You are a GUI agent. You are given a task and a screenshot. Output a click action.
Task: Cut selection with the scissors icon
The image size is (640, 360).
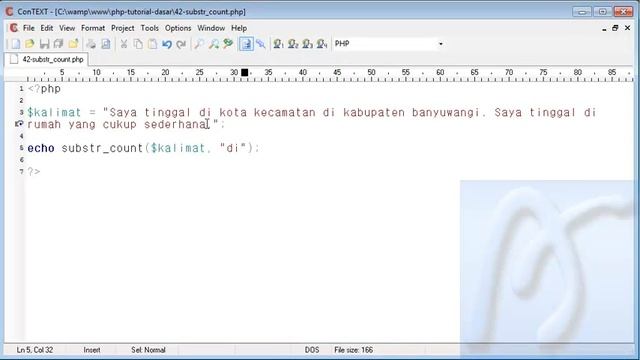124,44
